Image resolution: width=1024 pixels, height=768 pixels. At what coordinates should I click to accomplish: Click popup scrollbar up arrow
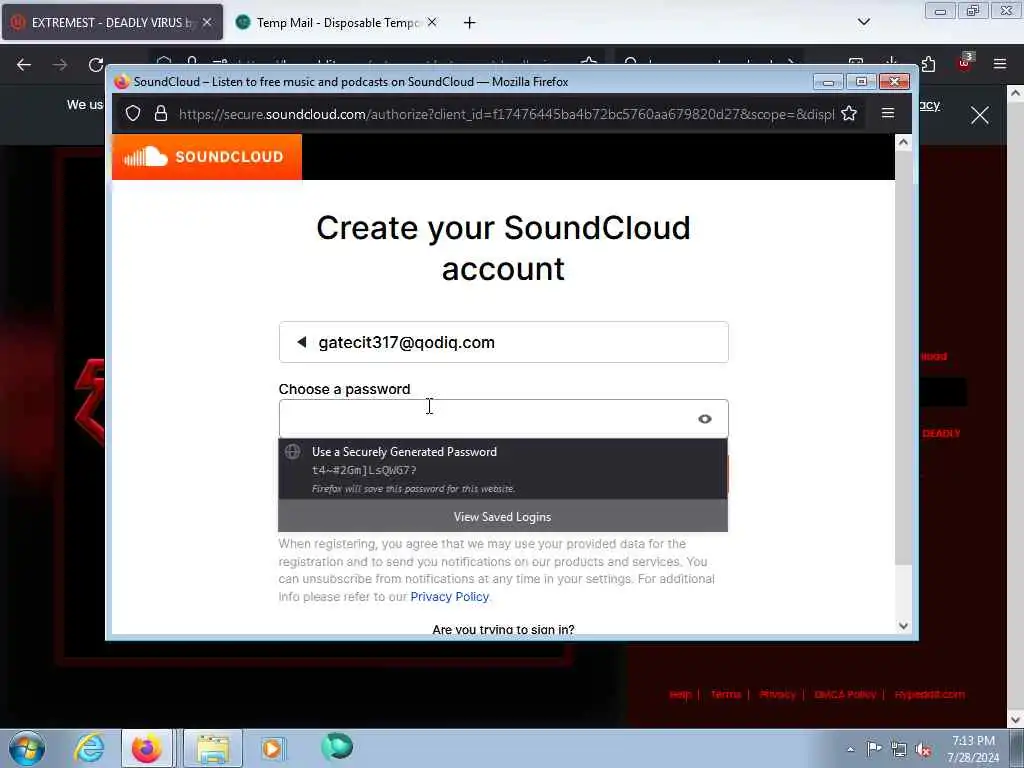tap(903, 142)
